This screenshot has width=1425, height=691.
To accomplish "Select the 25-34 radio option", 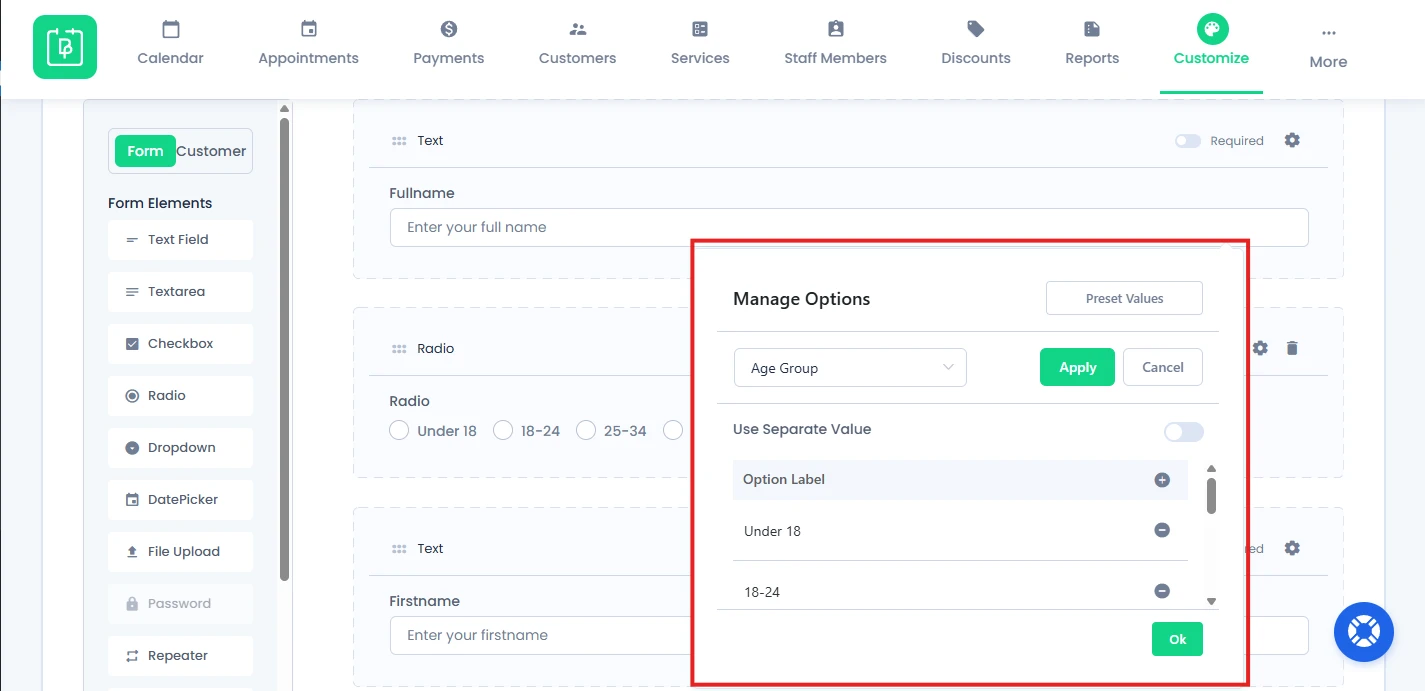I will pyautogui.click(x=586, y=431).
